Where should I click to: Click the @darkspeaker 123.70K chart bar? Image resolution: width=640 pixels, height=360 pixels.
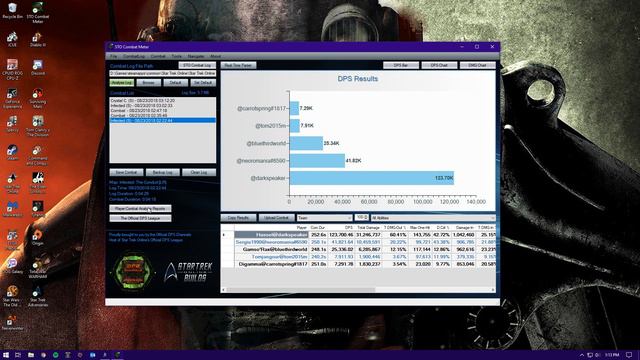tap(371, 178)
